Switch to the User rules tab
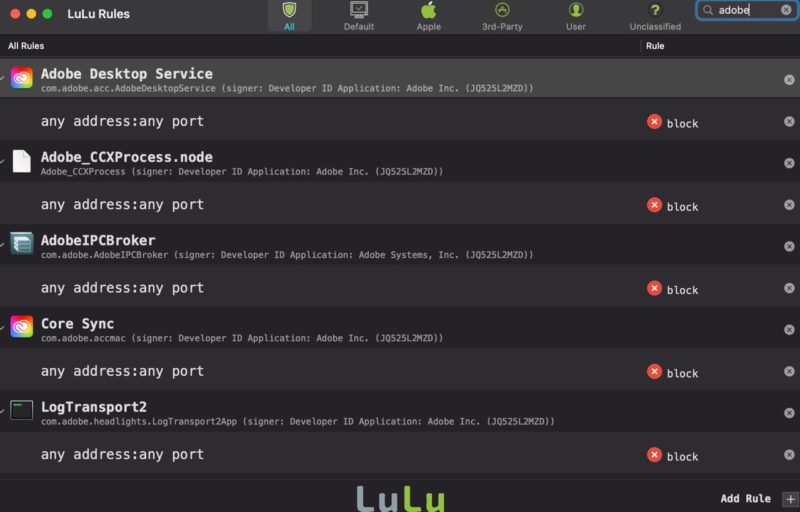800x512 pixels. tap(576, 15)
